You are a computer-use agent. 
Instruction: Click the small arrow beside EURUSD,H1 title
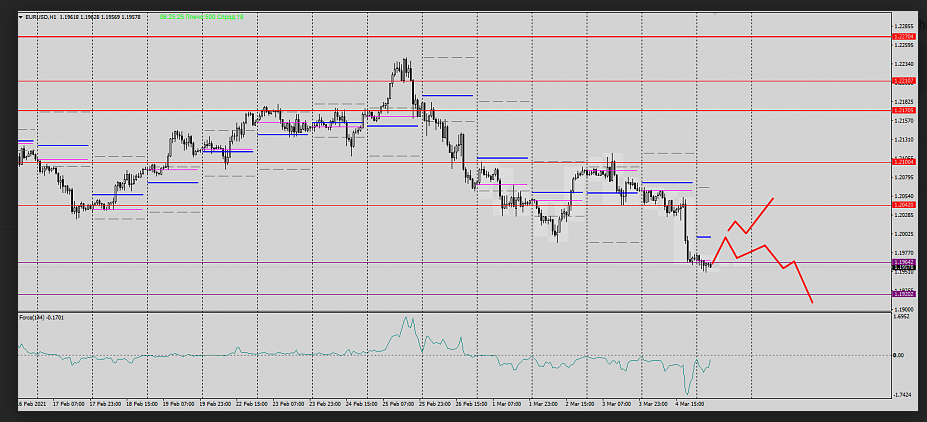point(22,17)
